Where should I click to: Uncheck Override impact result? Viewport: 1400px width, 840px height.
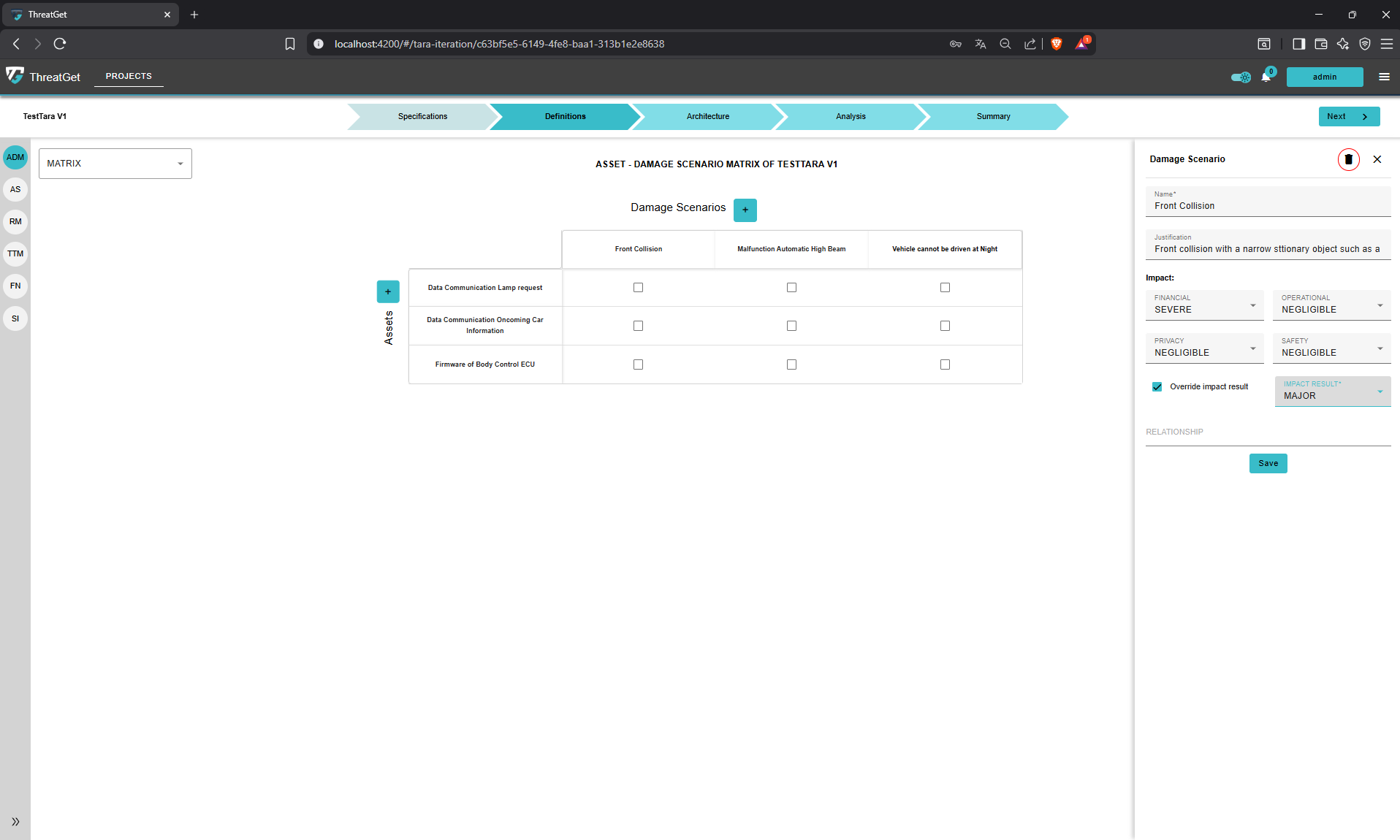(x=1157, y=387)
